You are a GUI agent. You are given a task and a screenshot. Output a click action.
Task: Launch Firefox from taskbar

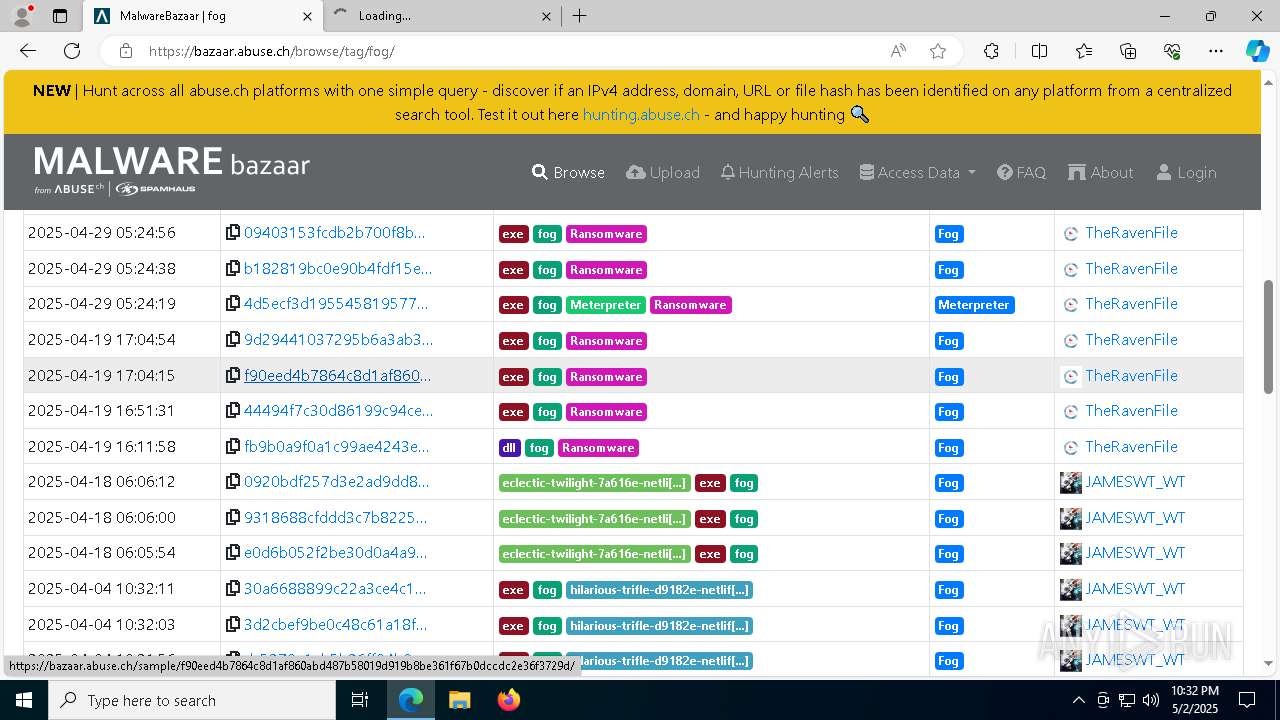click(x=508, y=700)
